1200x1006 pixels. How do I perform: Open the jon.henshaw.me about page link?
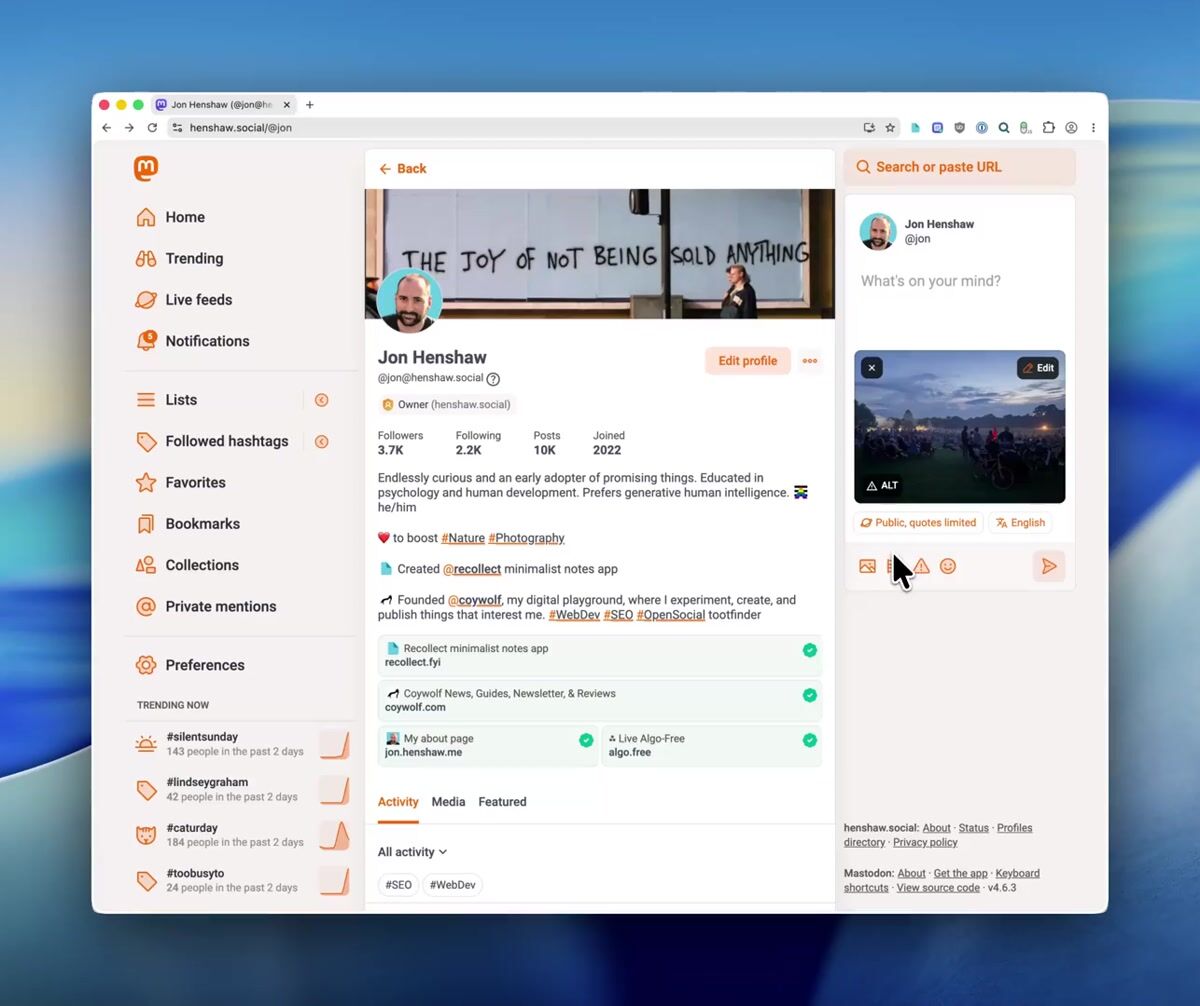click(x=487, y=746)
